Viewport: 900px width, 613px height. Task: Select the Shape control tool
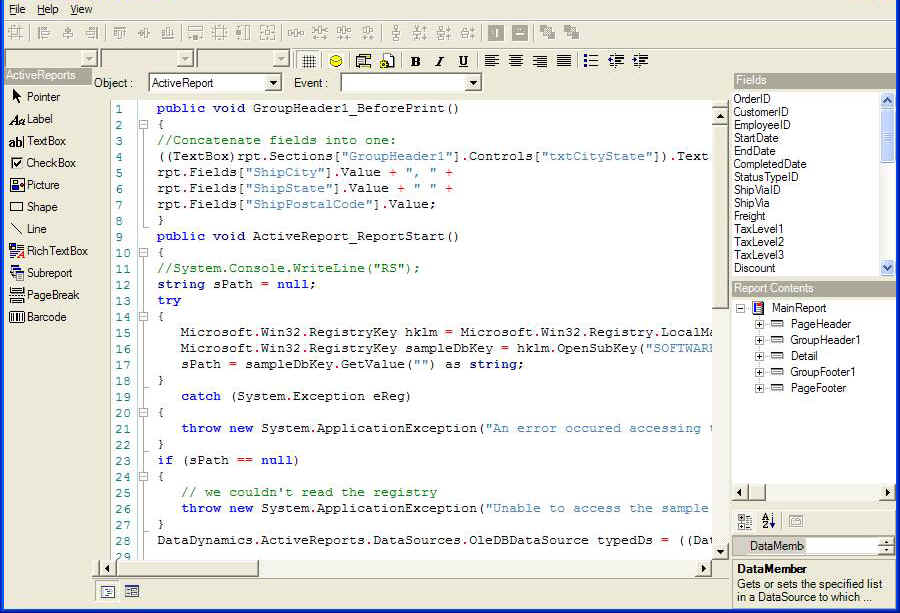[34, 207]
